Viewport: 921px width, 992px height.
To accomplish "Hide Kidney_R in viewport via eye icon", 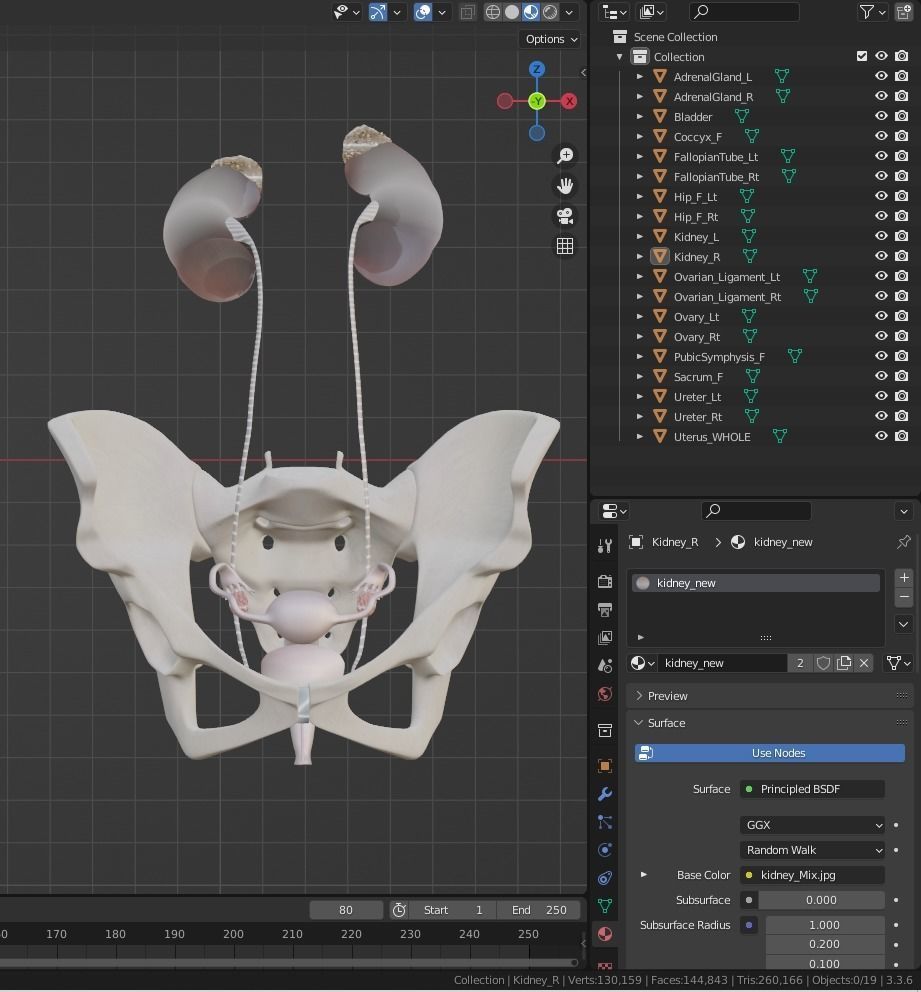I will pos(881,256).
